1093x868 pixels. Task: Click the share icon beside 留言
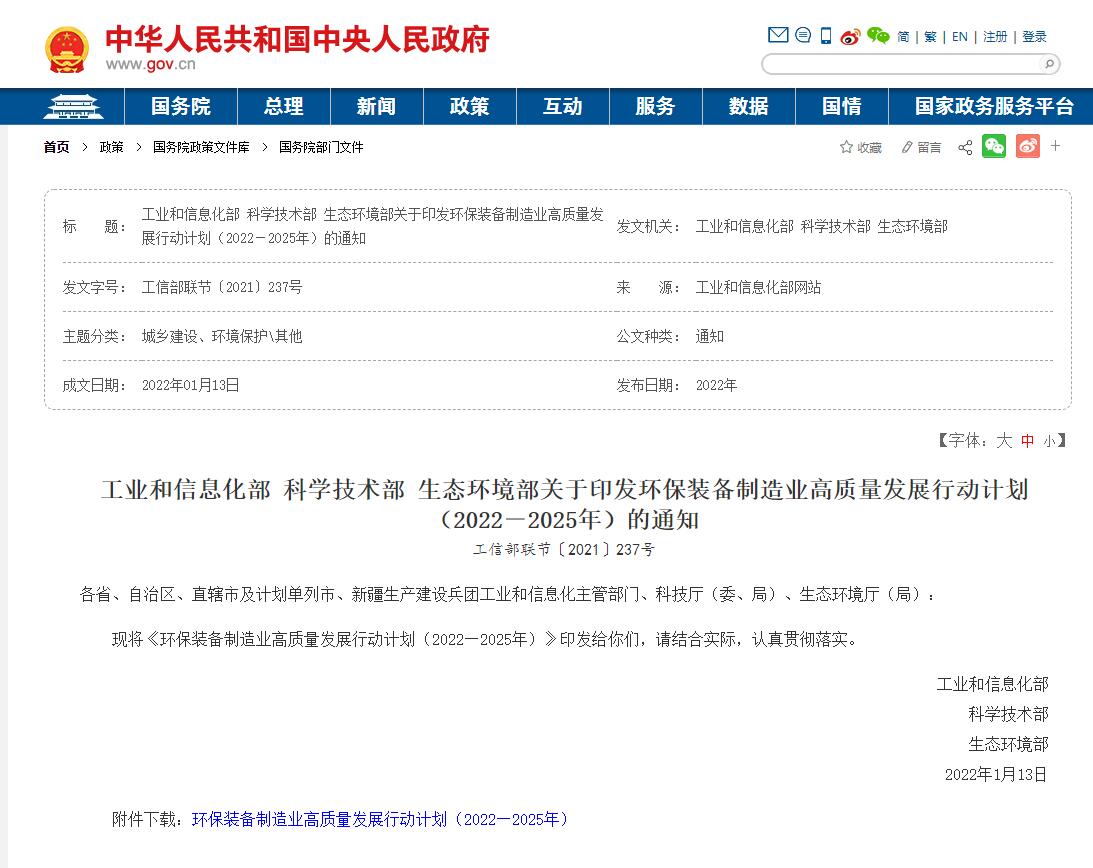point(965,148)
